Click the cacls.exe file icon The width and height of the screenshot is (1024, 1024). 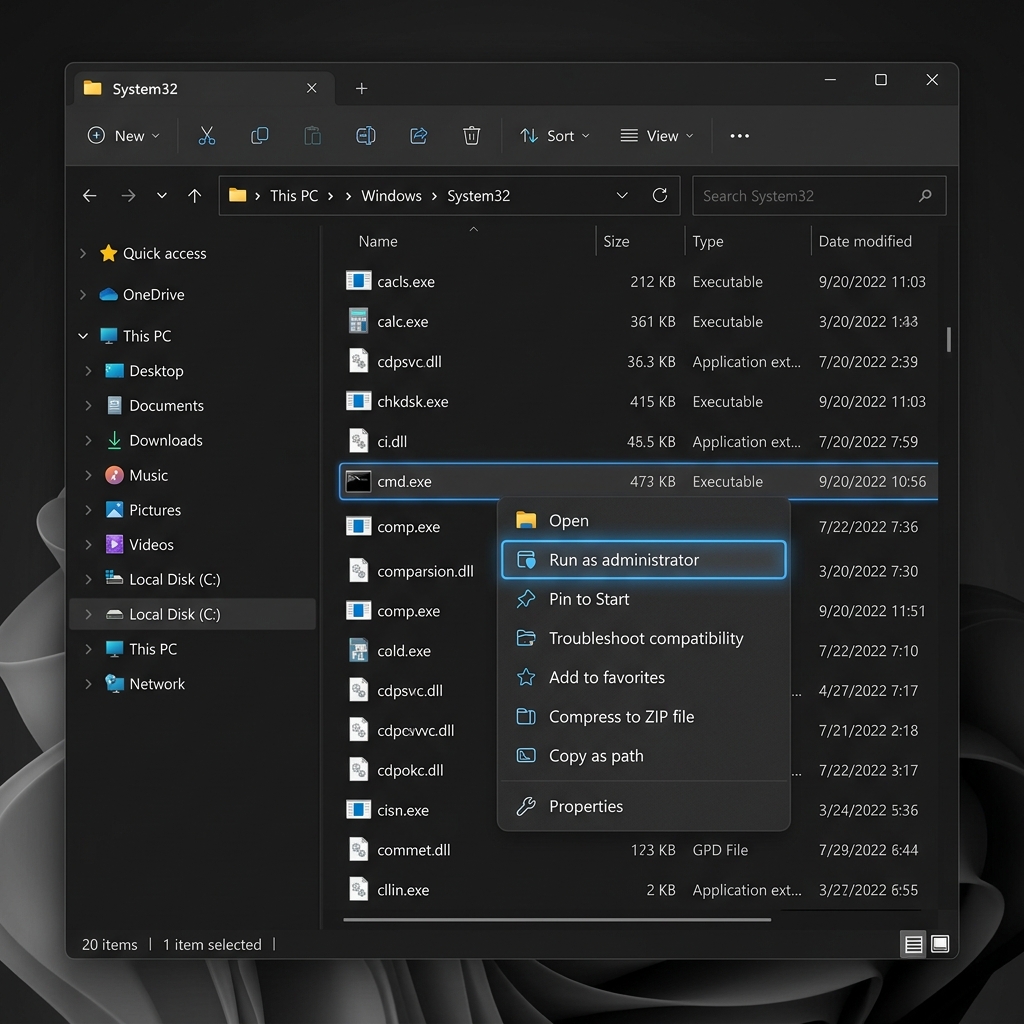click(358, 281)
